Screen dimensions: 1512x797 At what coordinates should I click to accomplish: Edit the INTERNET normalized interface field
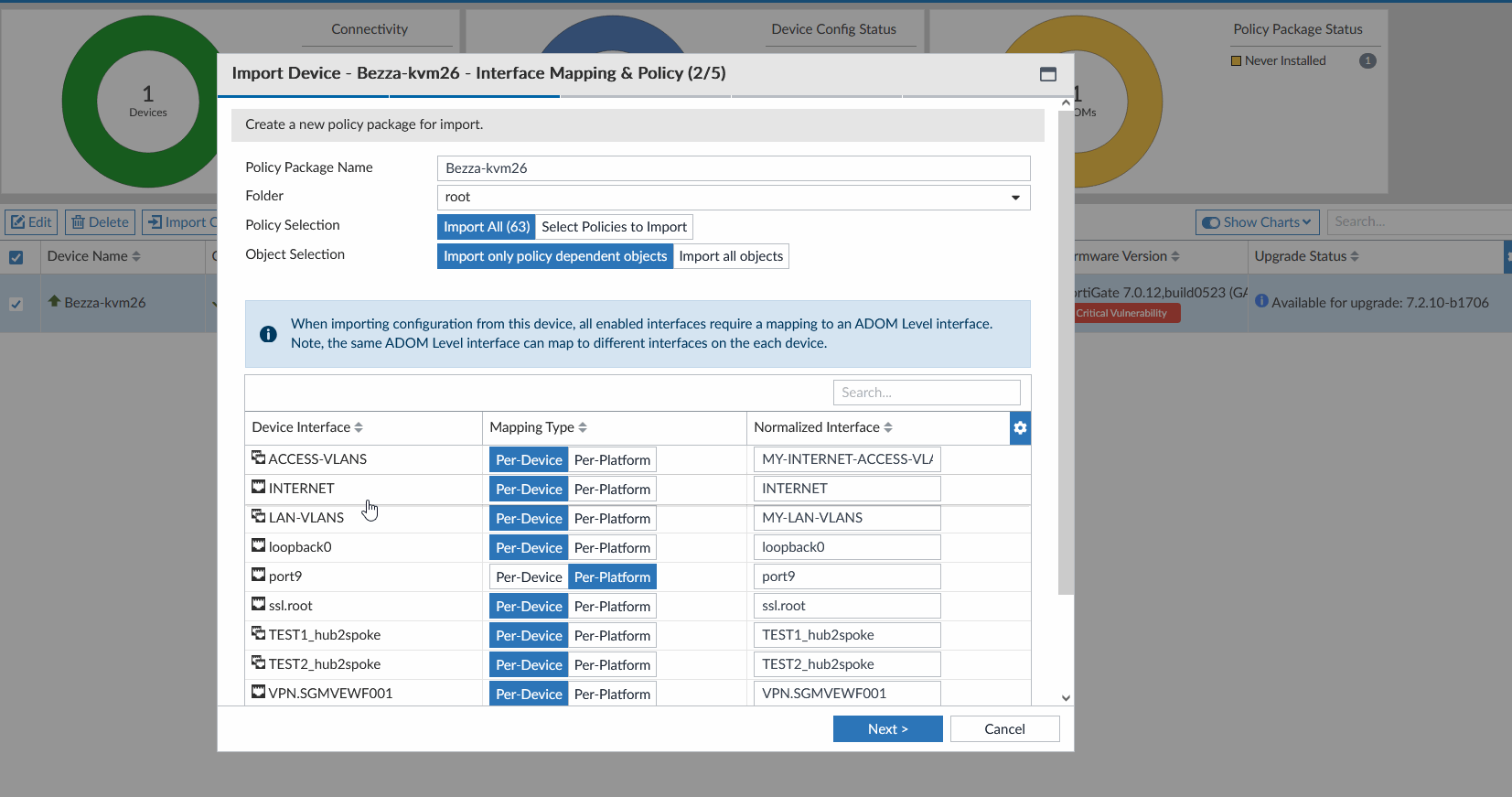847,489
